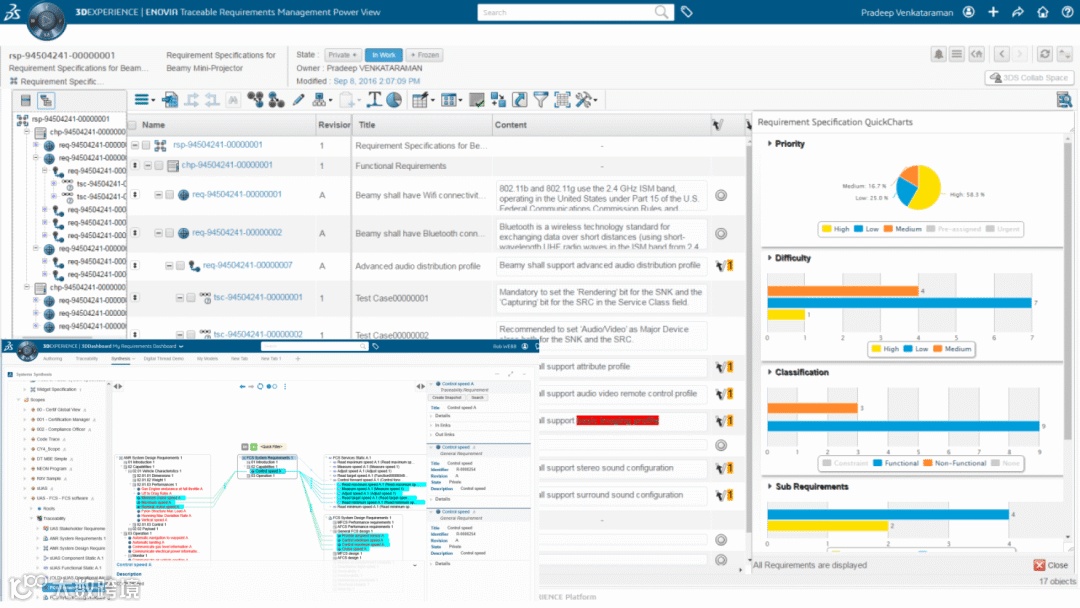Collapse the rsp-94504241-00000001 table row
Image resolution: width=1080 pixels, height=608 pixels.
pyautogui.click(x=135, y=145)
